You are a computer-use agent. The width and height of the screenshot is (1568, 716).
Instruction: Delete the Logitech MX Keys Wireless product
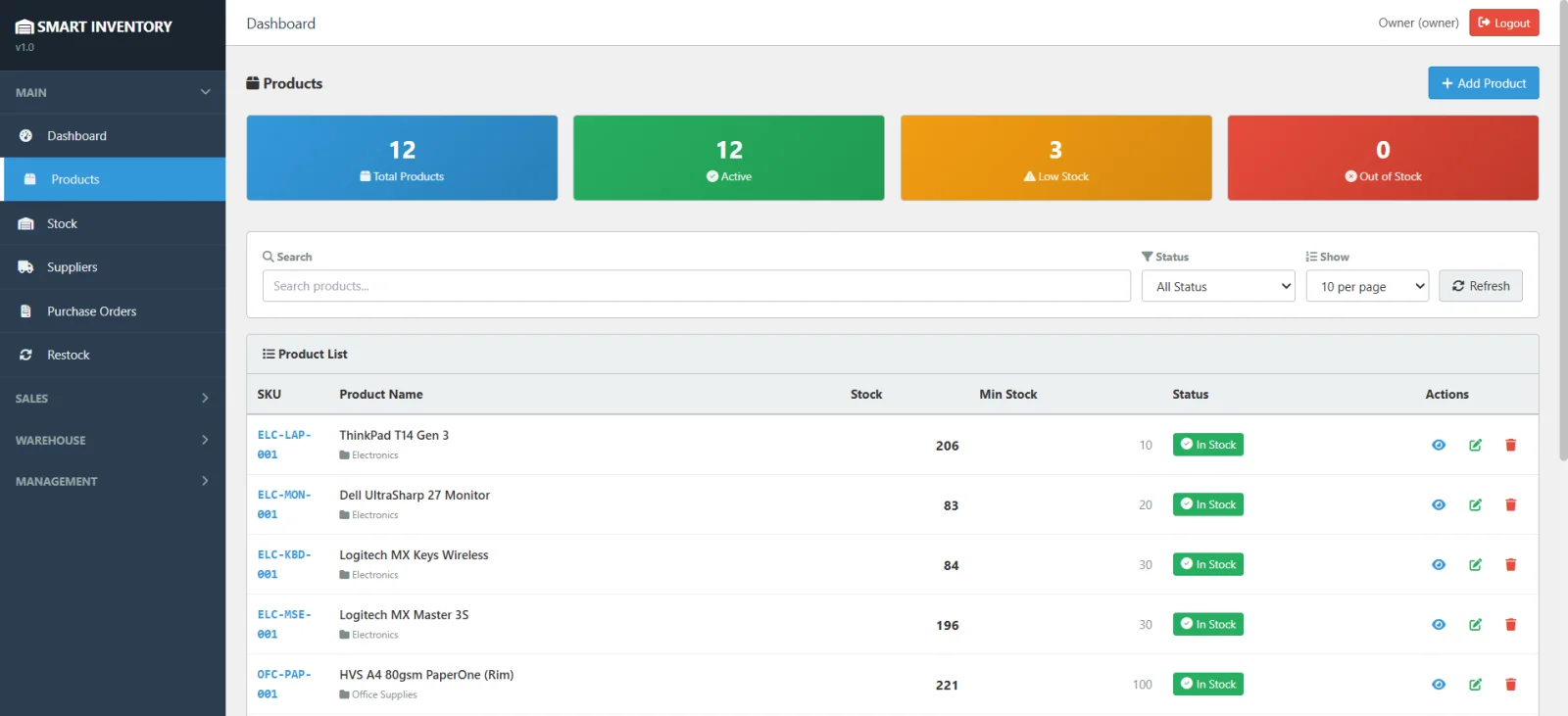click(x=1510, y=565)
